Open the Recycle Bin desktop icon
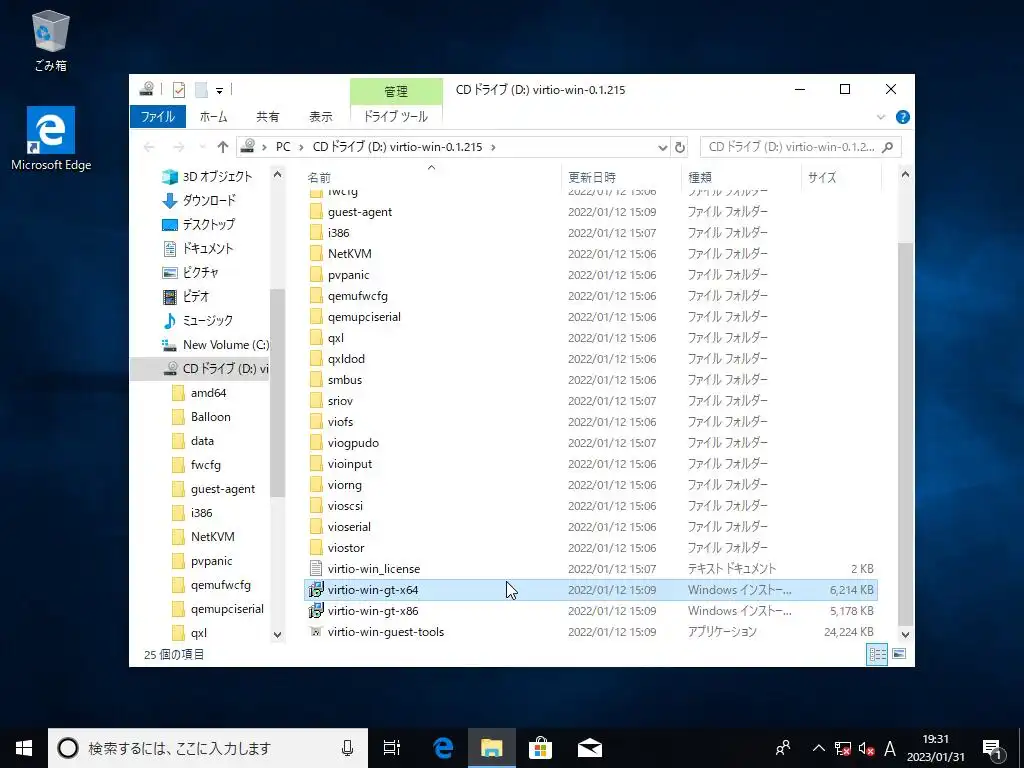 pos(50,40)
